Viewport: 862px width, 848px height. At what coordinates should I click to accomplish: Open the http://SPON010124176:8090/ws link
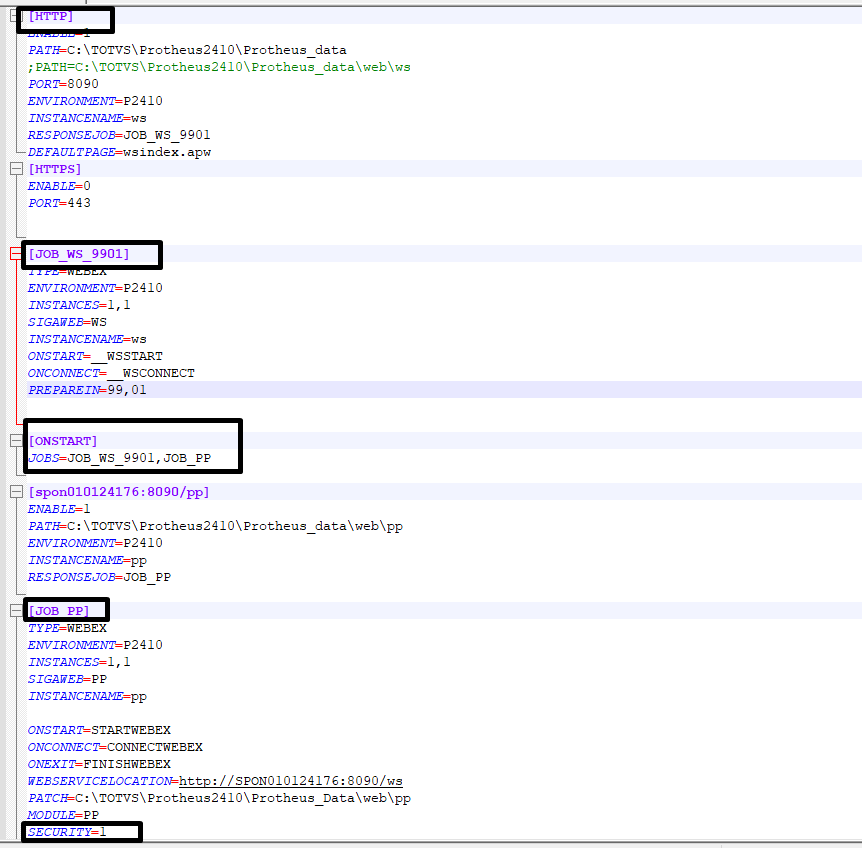pos(291,781)
